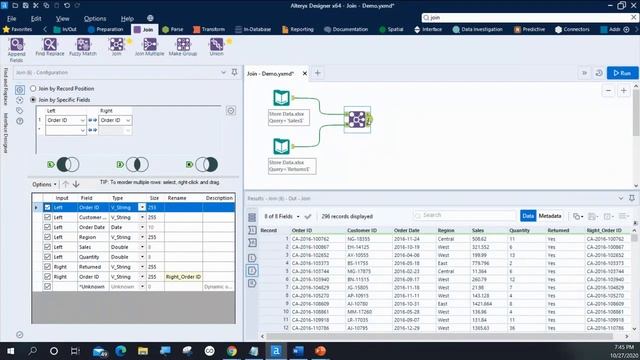Select the Join Multiple tool
The height and width of the screenshot is (360, 640).
point(149,47)
